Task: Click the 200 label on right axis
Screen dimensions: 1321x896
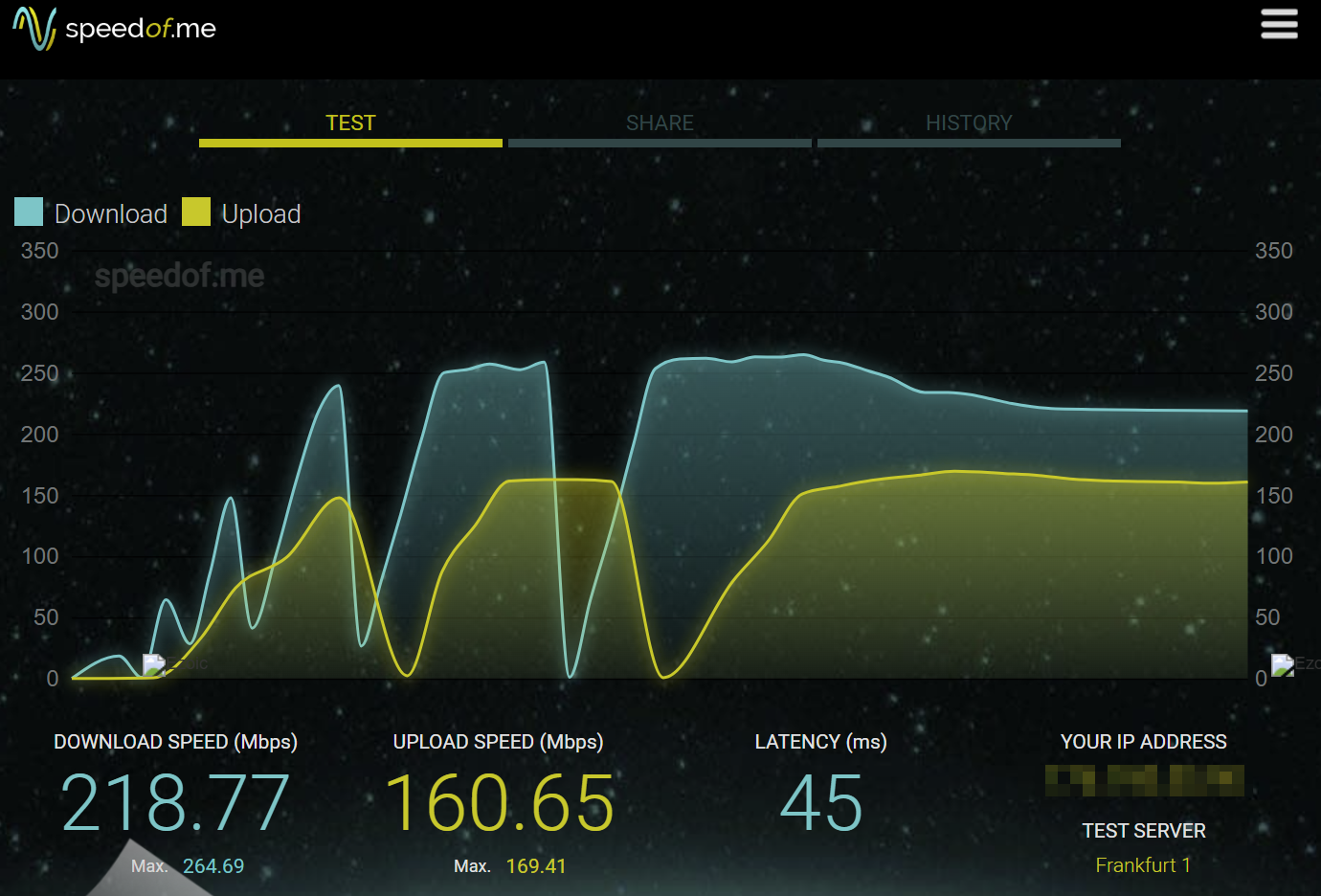Action: (1274, 435)
